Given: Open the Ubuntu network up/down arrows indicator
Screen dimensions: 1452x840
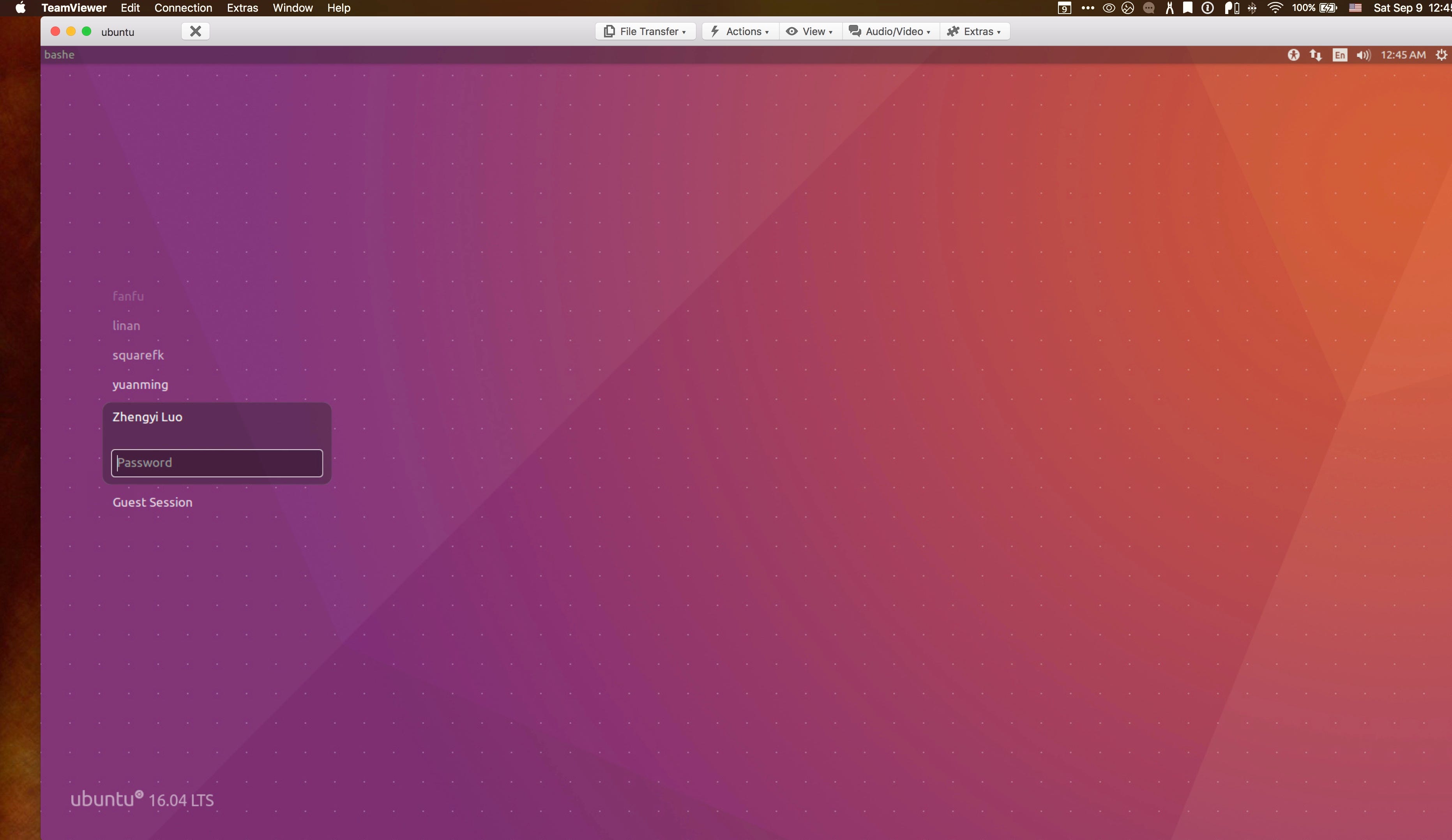Looking at the screenshot, I should (x=1316, y=55).
